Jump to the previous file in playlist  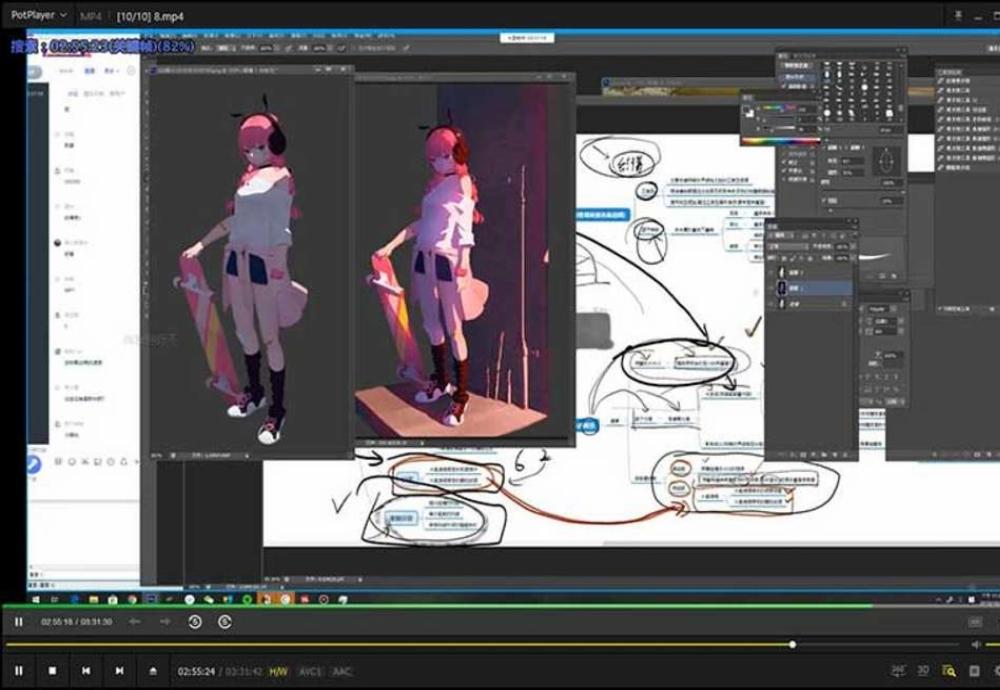[x=86, y=671]
